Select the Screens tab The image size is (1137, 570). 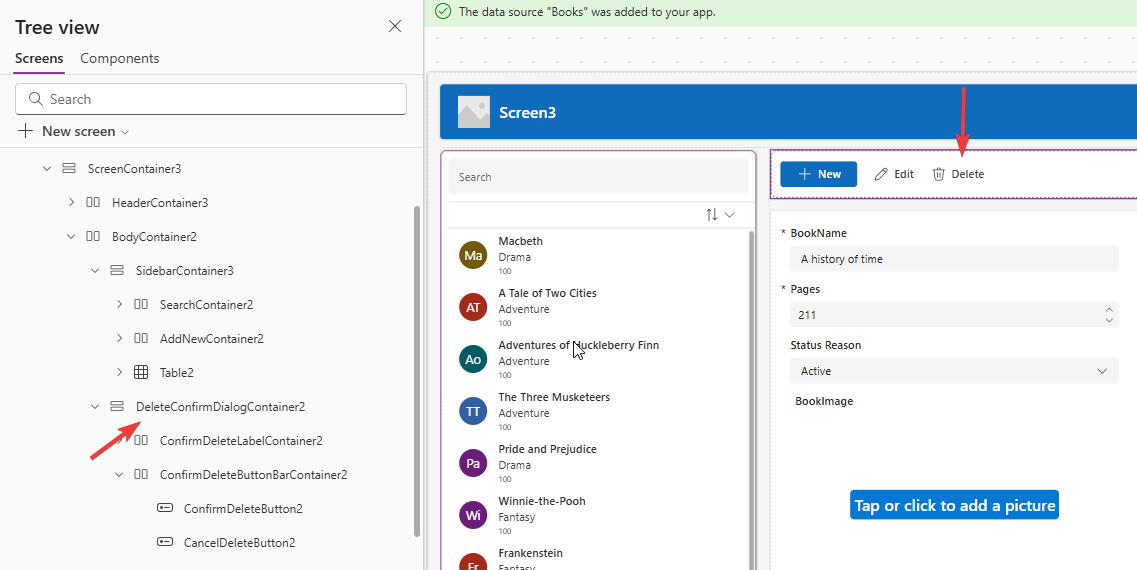point(39,58)
